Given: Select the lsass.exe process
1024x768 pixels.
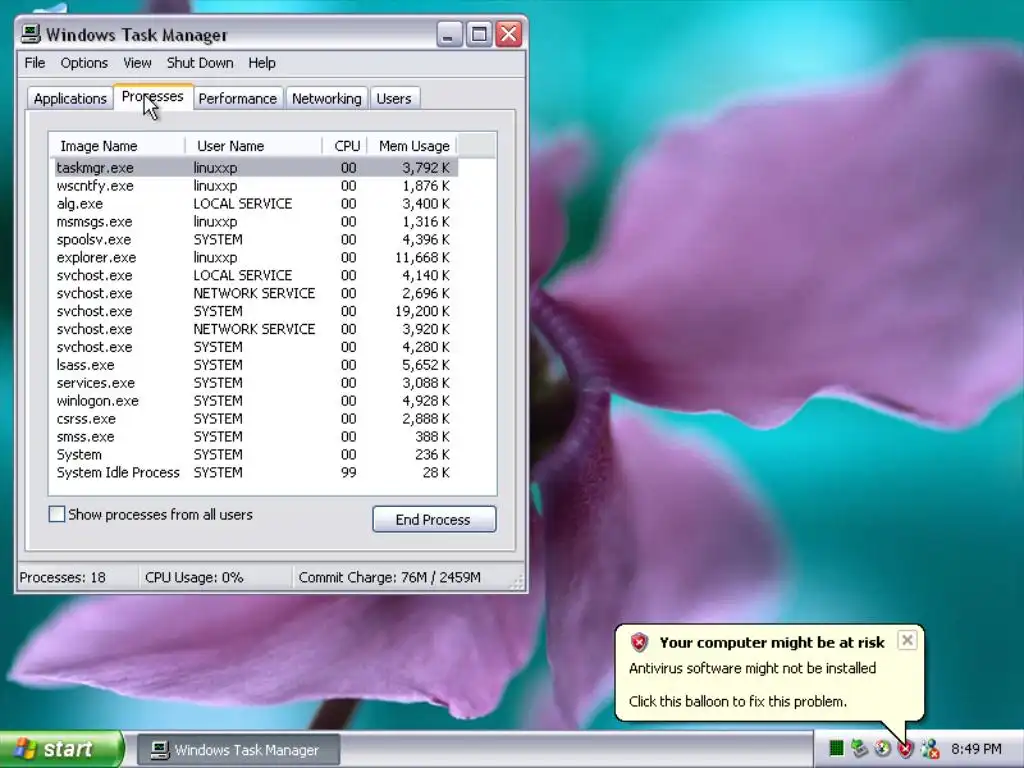Looking at the screenshot, I should (x=256, y=365).
